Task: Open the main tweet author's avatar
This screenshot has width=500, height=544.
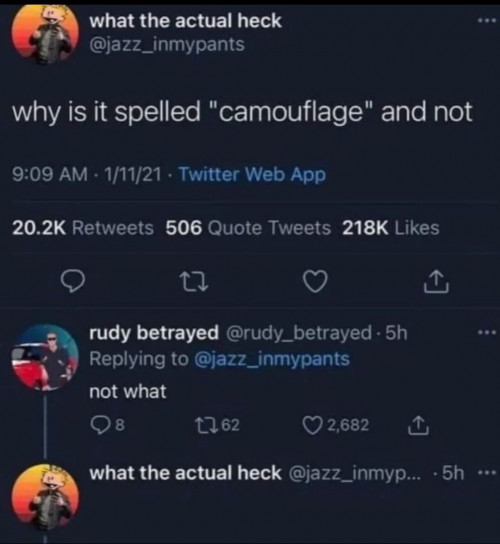Action: pyautogui.click(x=45, y=33)
